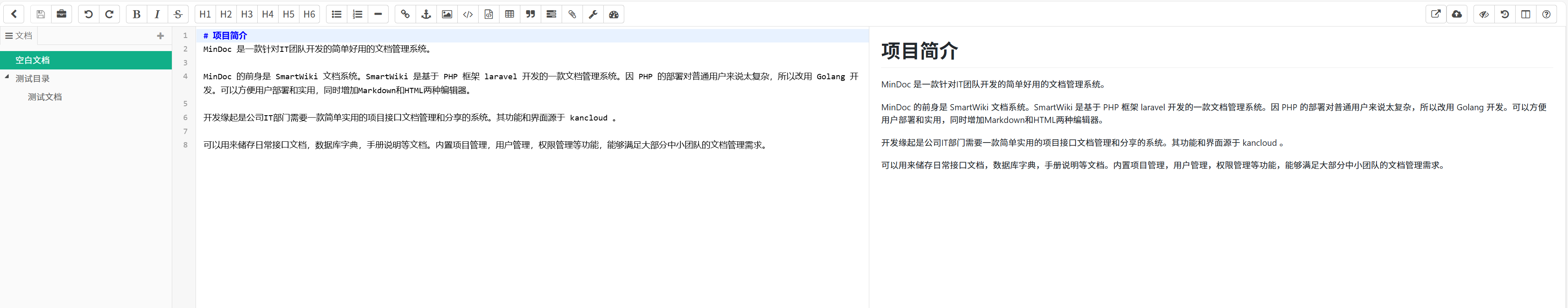Image resolution: width=1568 pixels, height=308 pixels.
Task: Collapse the 测试目录 tree folder arrow
Action: click(x=7, y=77)
